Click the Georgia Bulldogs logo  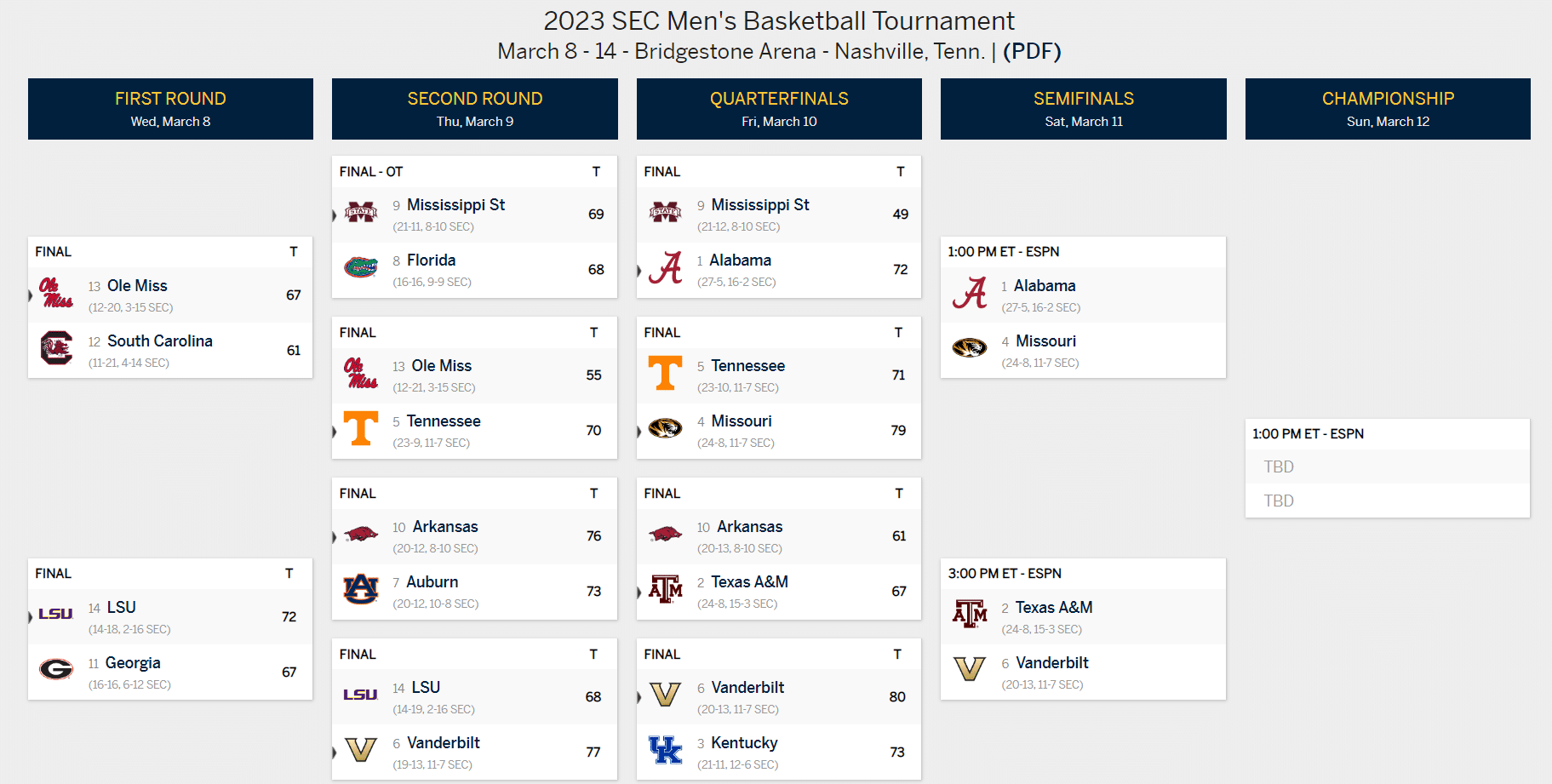click(x=56, y=670)
